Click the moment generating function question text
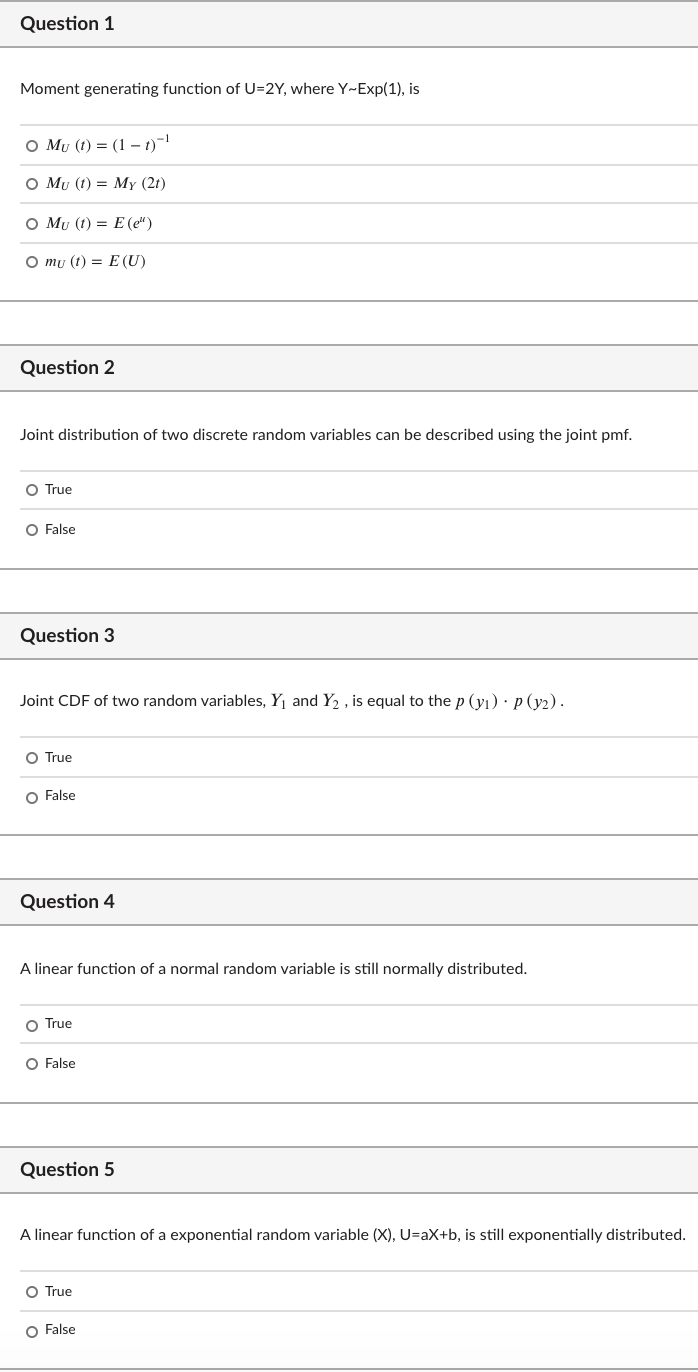 [x=220, y=89]
